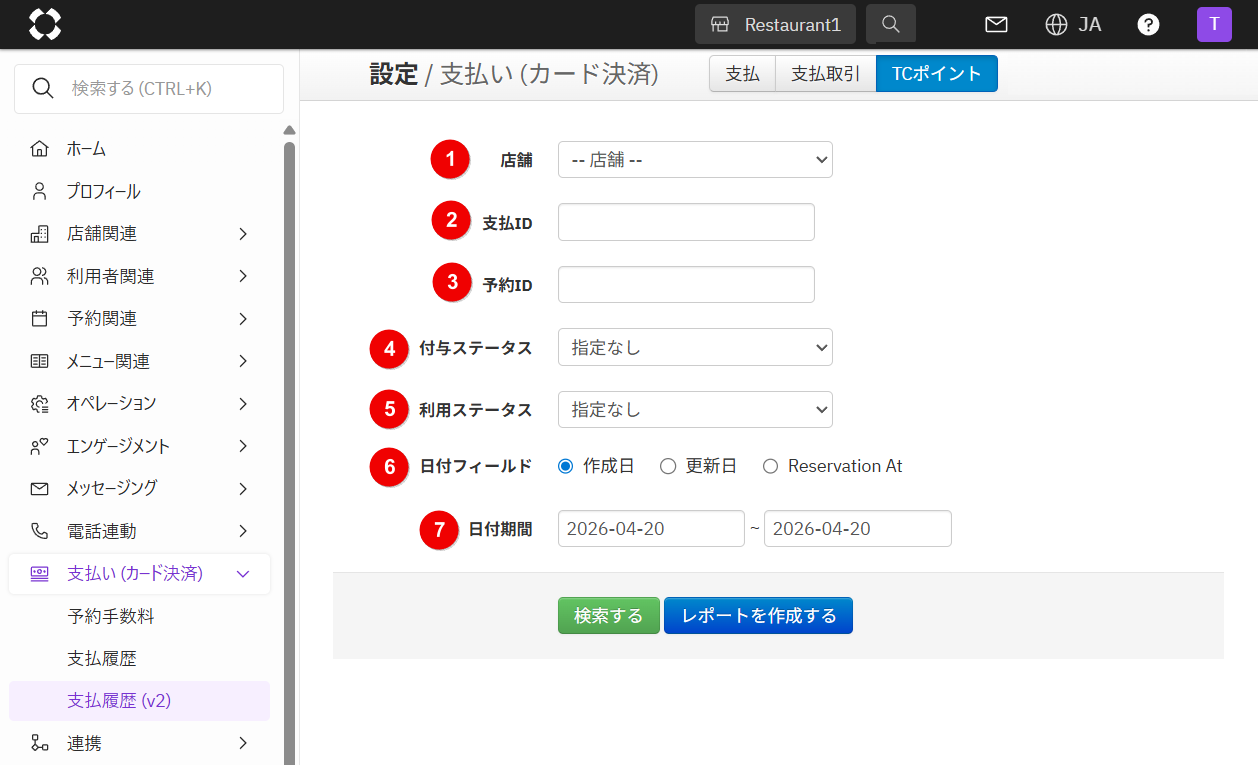The width and height of the screenshot is (1258, 765).
Task: Click the green 検索する button
Action: pyautogui.click(x=608, y=616)
